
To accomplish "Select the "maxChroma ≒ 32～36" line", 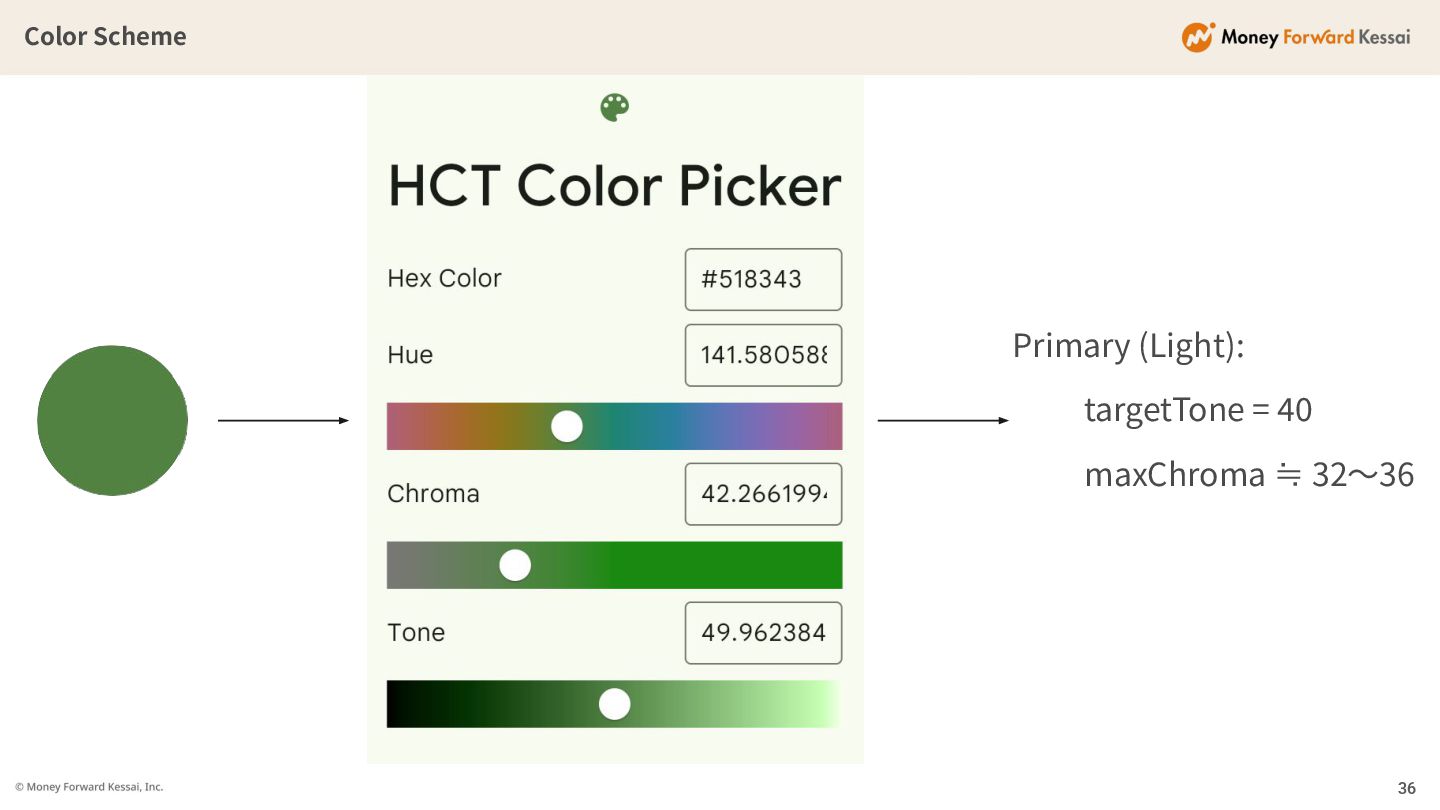I will (1248, 475).
